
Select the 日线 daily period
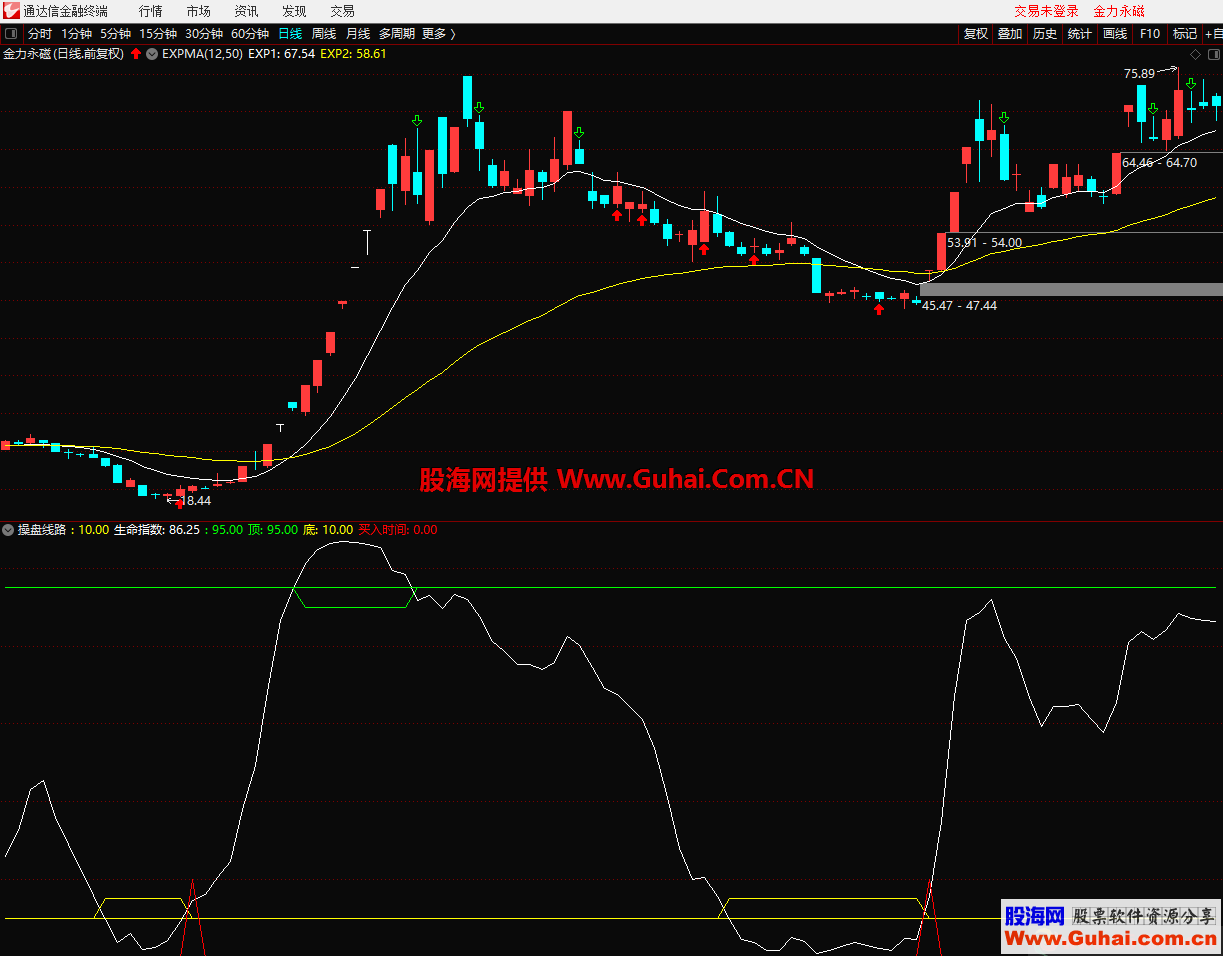coord(290,34)
